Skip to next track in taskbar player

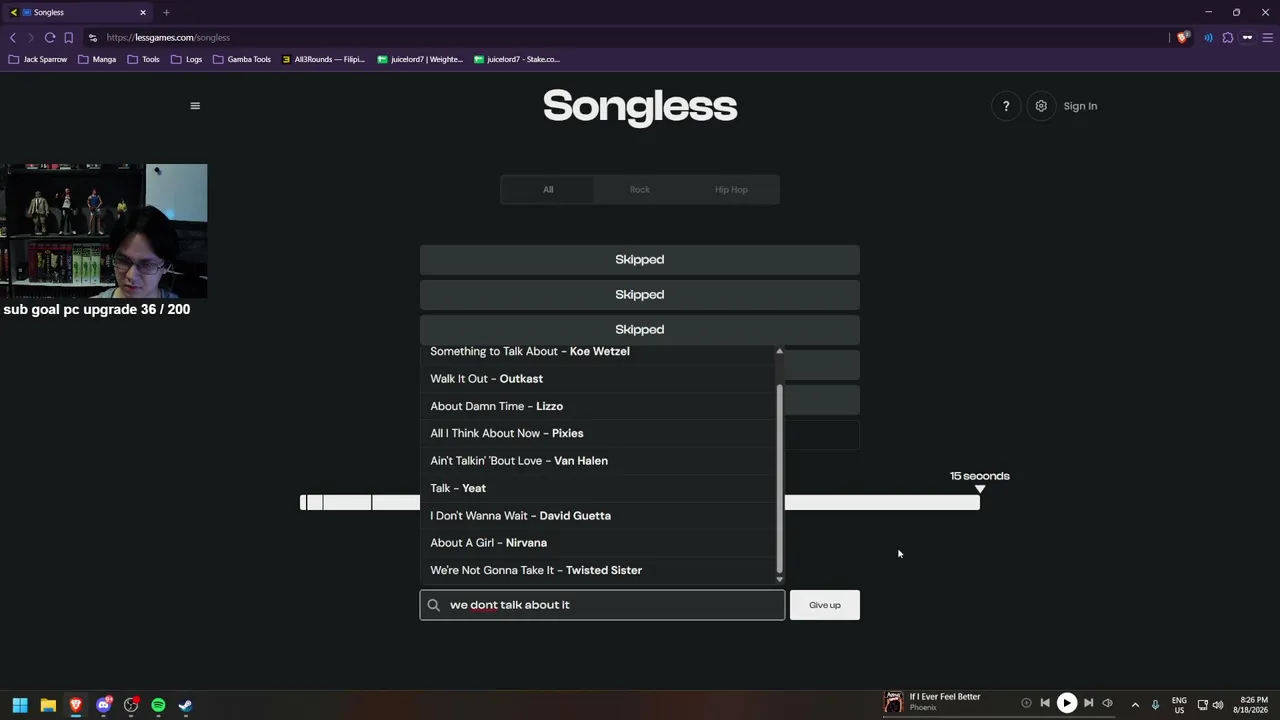point(1088,703)
